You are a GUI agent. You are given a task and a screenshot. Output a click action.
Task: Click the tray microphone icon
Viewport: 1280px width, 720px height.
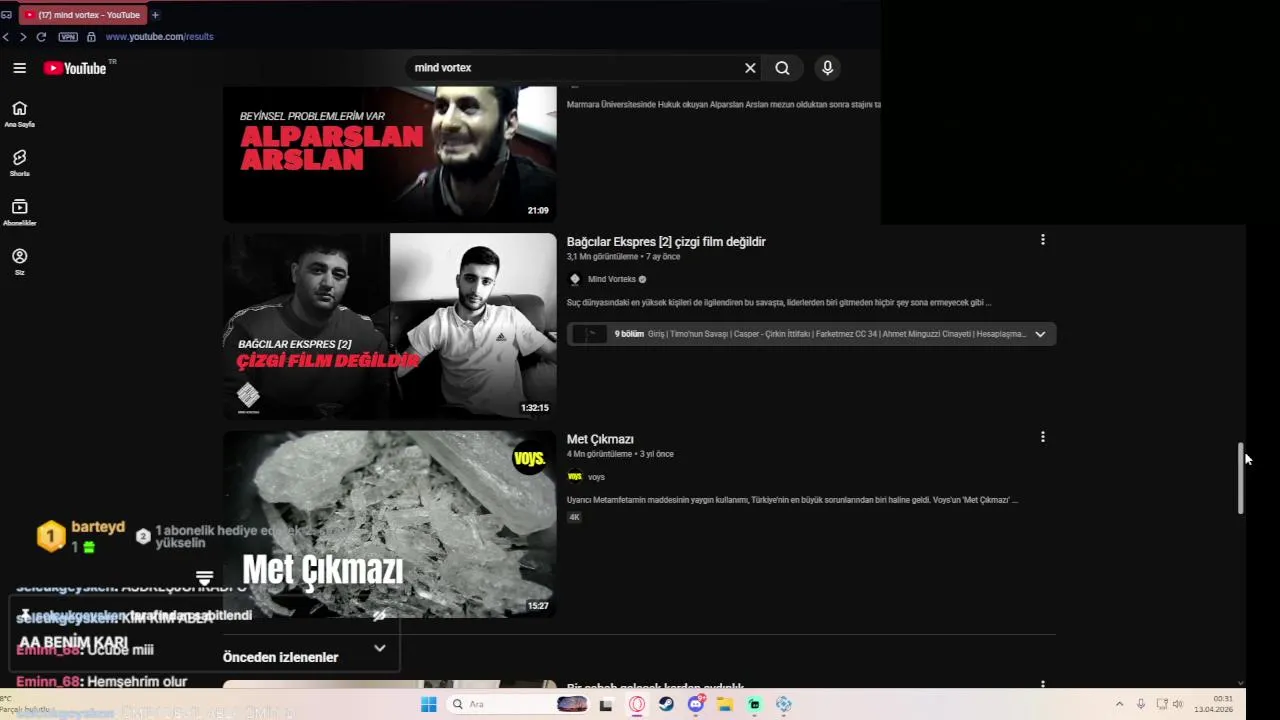[x=1140, y=704]
